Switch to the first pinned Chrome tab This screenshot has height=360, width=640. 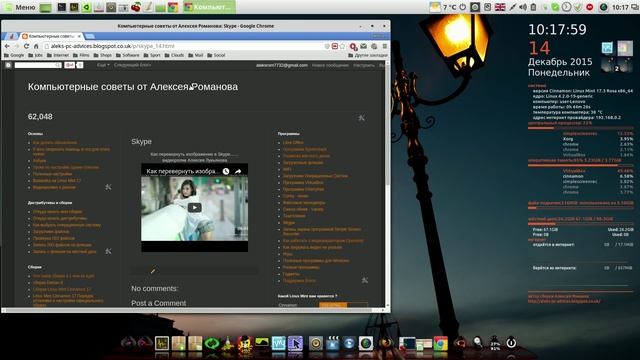pos(12,36)
